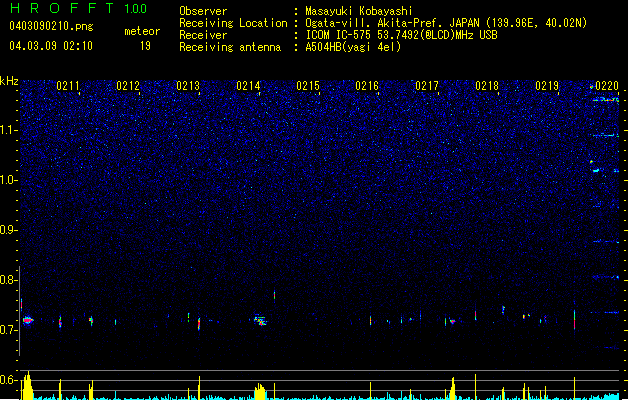Click the 0220 time marker label
629x400 pixels.
pos(607,86)
